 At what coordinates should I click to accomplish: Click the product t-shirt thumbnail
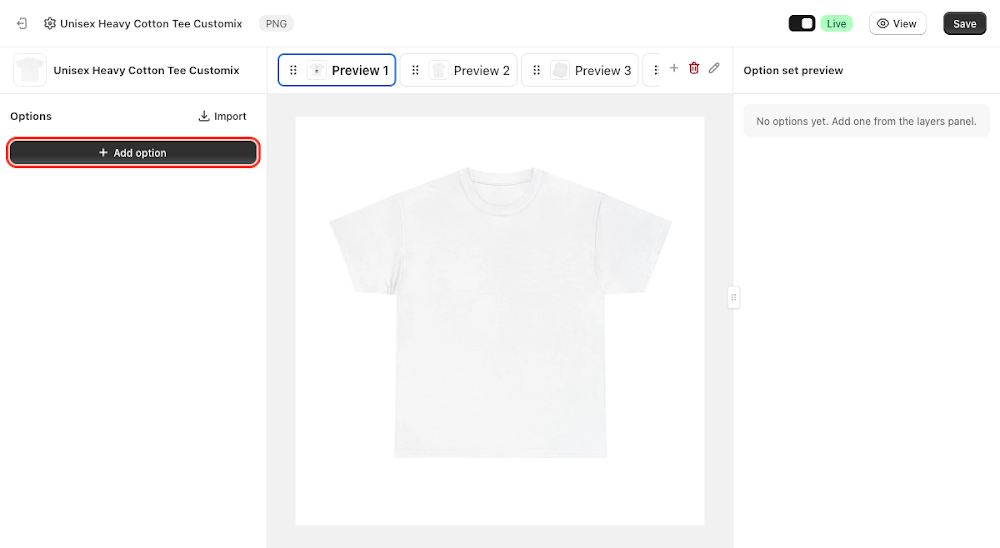(x=30, y=70)
